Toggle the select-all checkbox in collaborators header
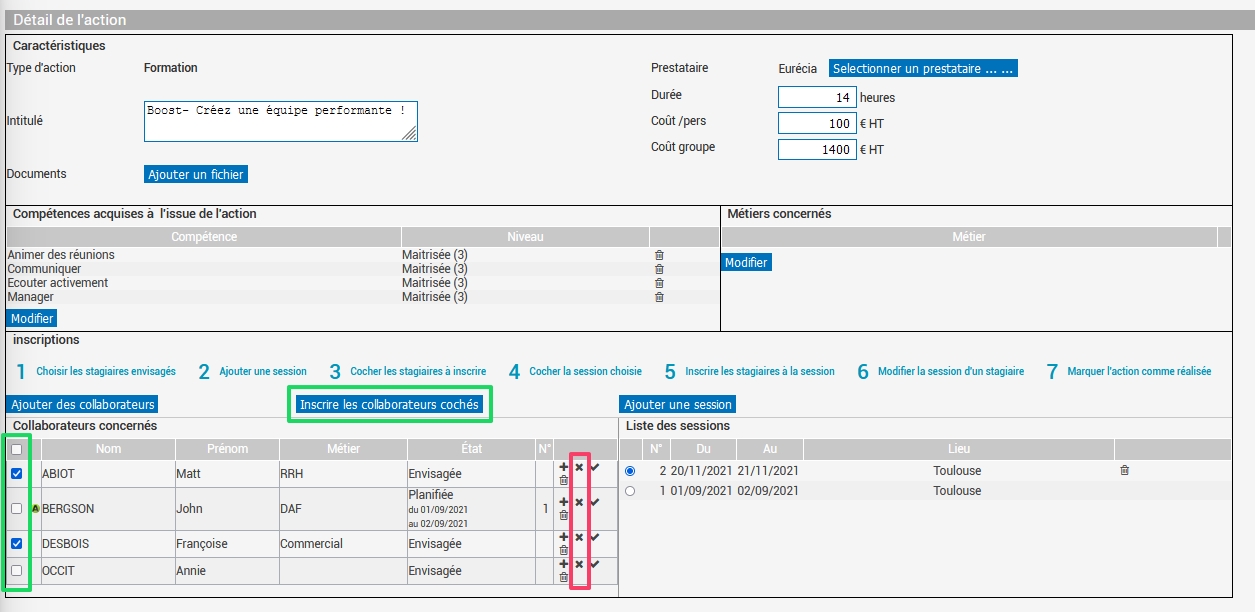The height and width of the screenshot is (612, 1255). coord(16,450)
